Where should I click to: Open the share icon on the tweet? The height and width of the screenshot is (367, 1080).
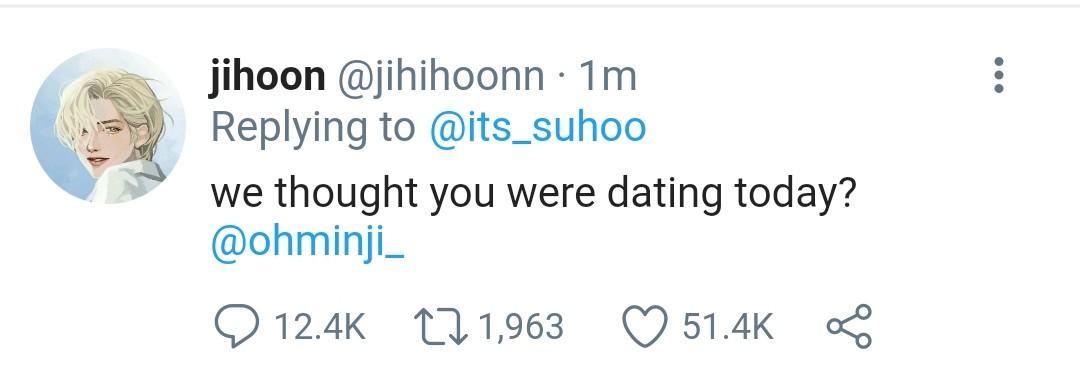[x=849, y=326]
